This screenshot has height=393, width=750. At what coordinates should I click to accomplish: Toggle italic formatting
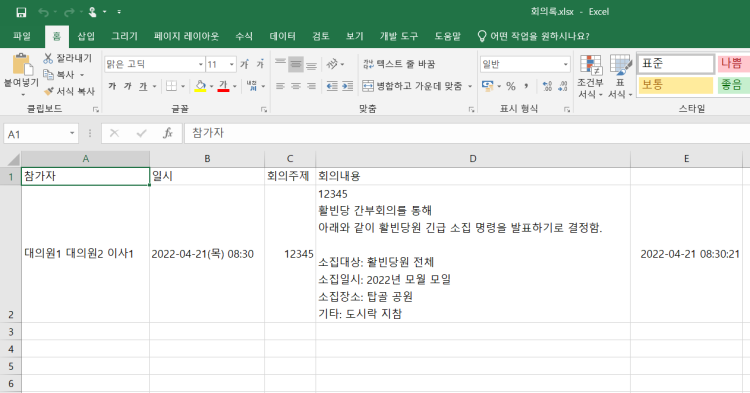(x=128, y=86)
